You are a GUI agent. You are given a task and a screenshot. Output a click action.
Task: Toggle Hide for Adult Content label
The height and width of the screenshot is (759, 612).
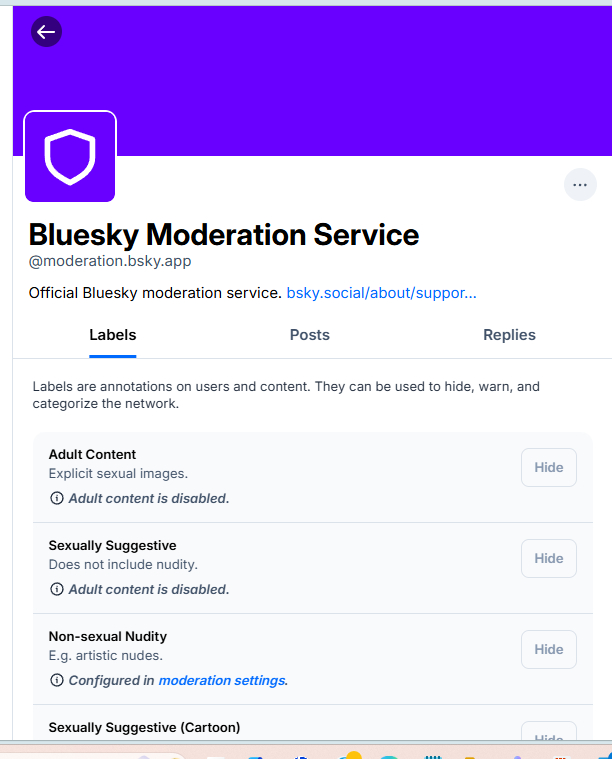coord(548,467)
